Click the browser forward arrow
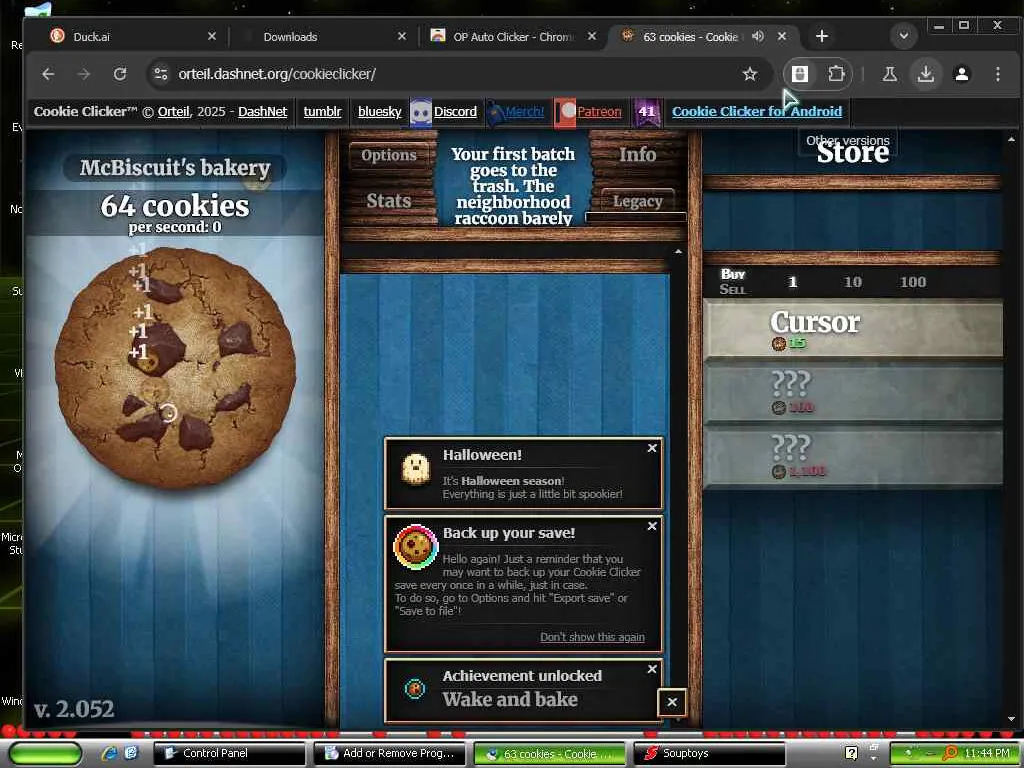The width and height of the screenshot is (1024, 768). click(84, 74)
